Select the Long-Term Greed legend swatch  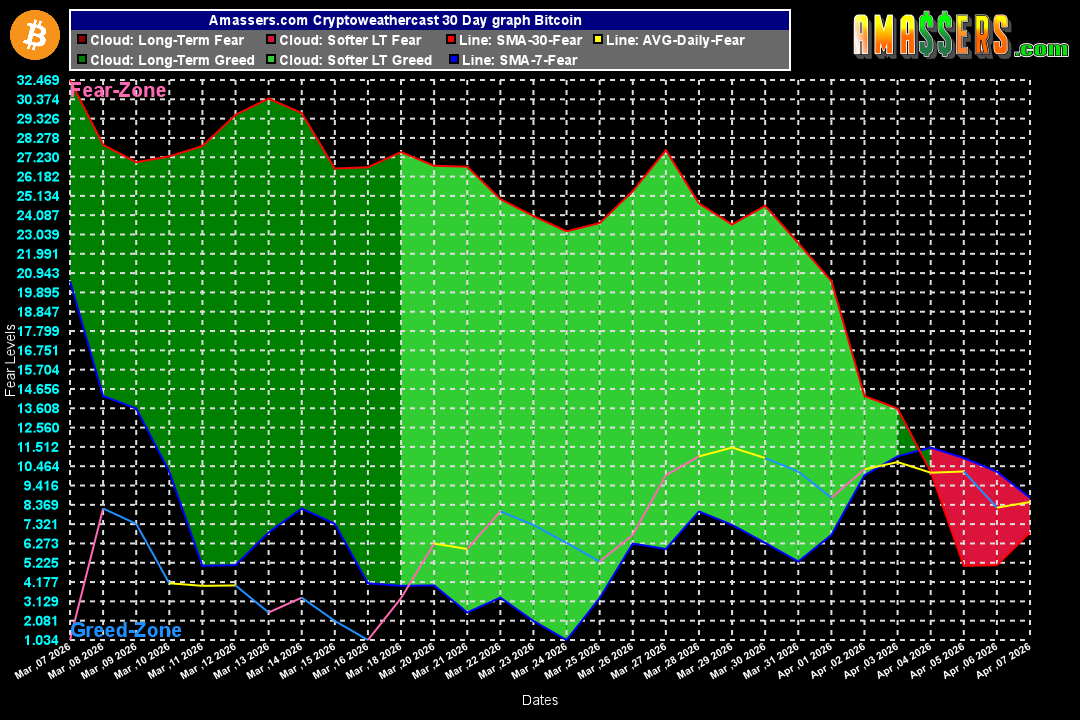point(81,60)
